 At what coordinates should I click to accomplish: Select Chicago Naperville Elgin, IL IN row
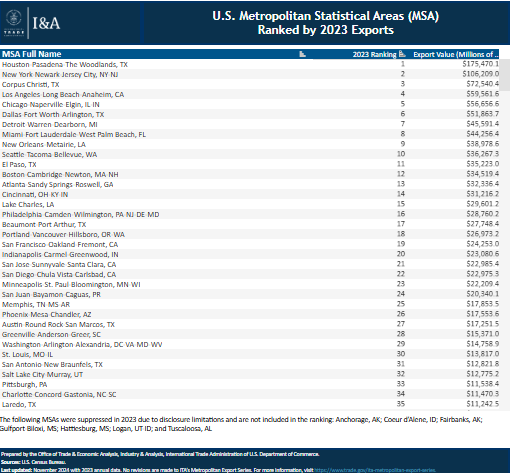250,104
